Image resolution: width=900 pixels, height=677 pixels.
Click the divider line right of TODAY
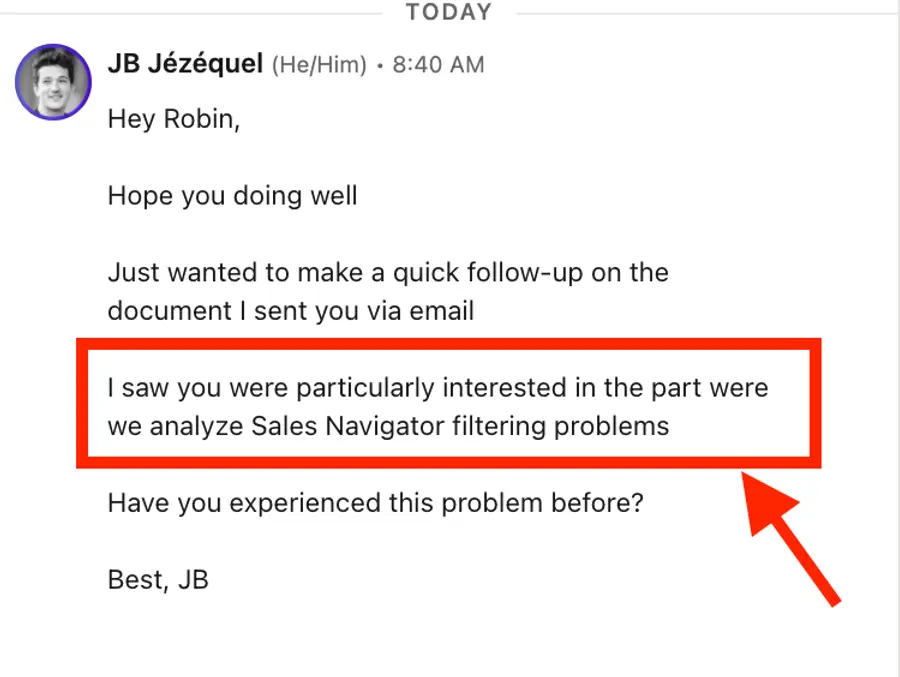(700, 12)
